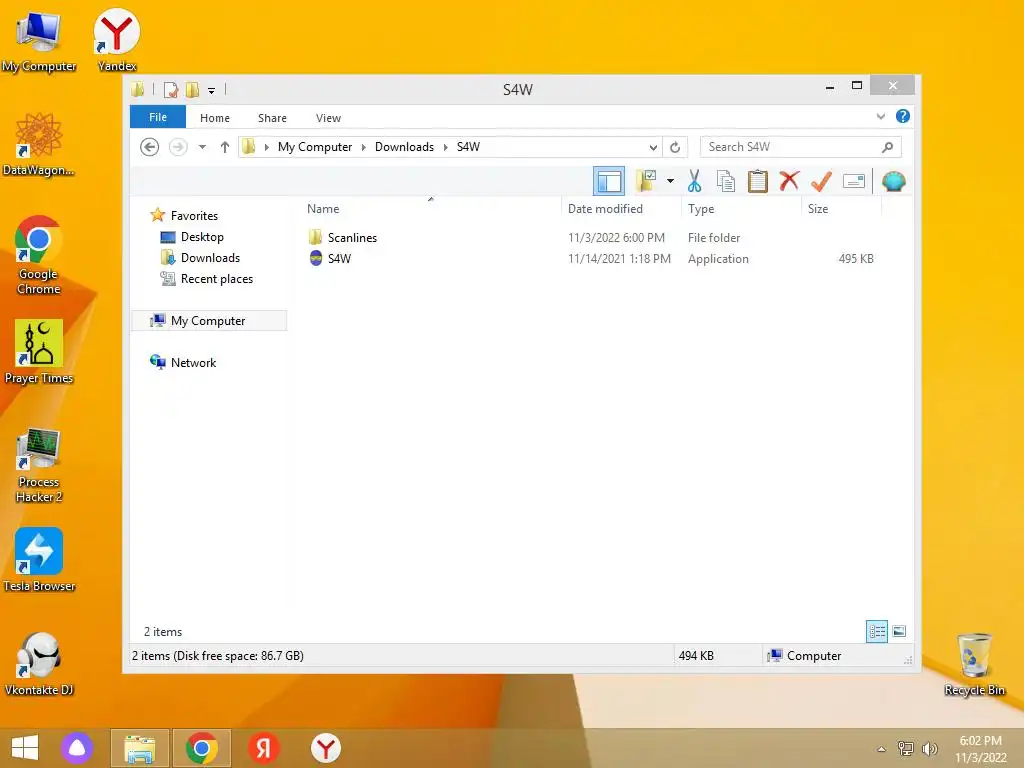1024x768 pixels.
Task: Open the folder options dropdown arrow
Action: (x=670, y=181)
